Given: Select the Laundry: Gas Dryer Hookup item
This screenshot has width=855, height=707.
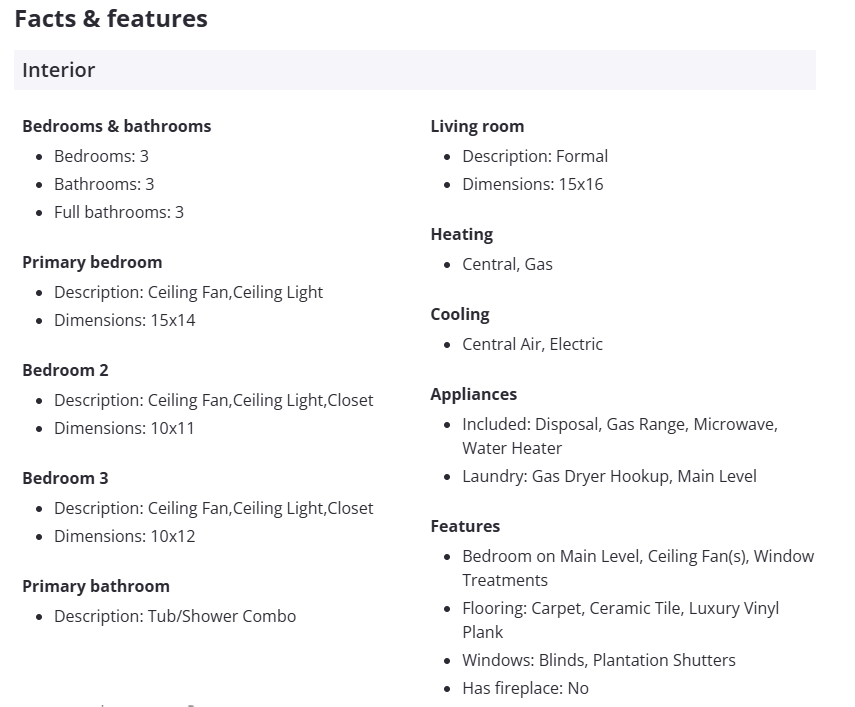Looking at the screenshot, I should pyautogui.click(x=609, y=476).
